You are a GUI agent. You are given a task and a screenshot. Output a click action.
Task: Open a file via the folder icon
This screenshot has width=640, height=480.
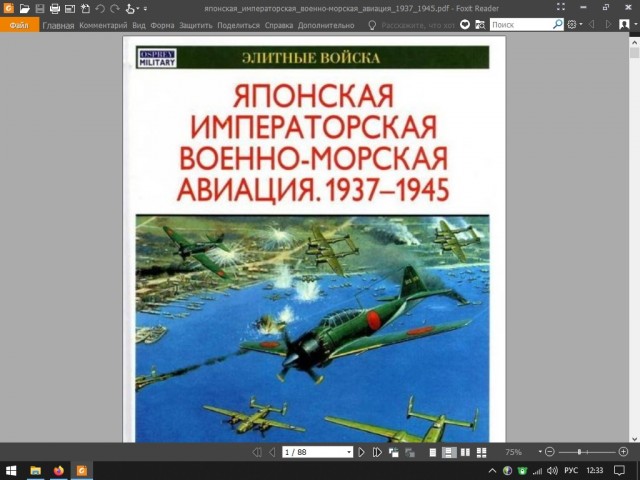pos(24,8)
